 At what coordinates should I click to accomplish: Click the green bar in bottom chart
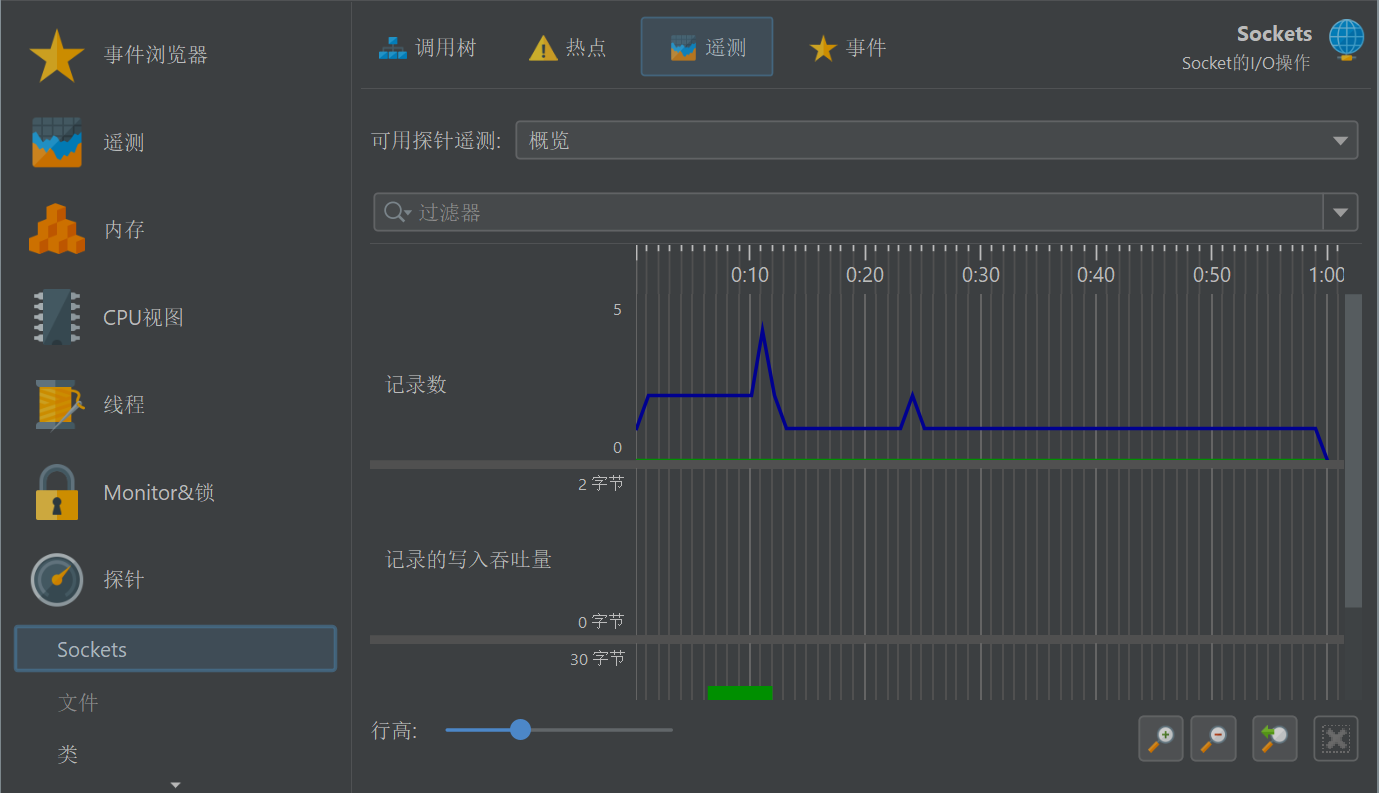pos(740,692)
